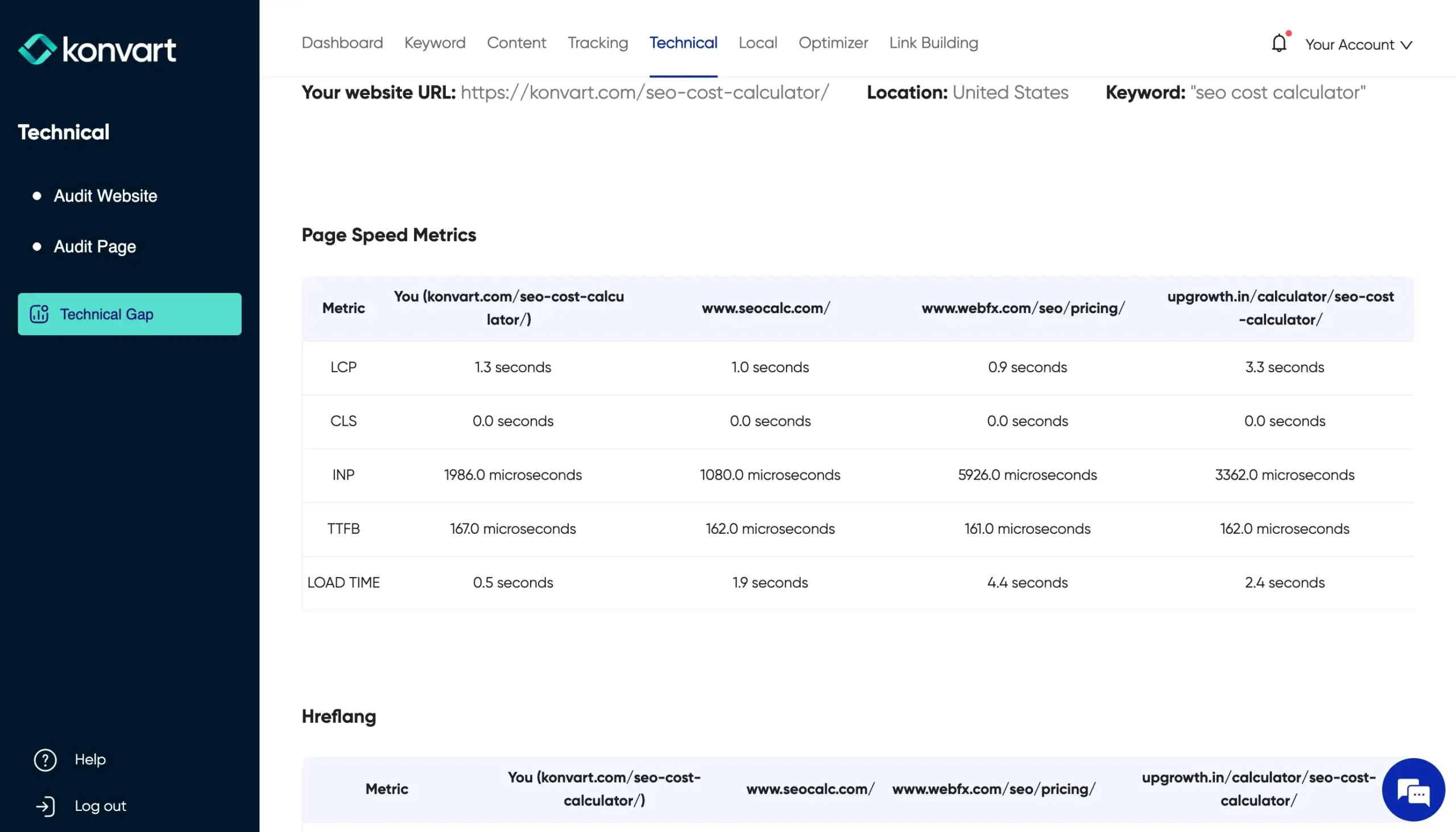1456x832 pixels.
Task: Click the Technical tab
Action: [683, 43]
